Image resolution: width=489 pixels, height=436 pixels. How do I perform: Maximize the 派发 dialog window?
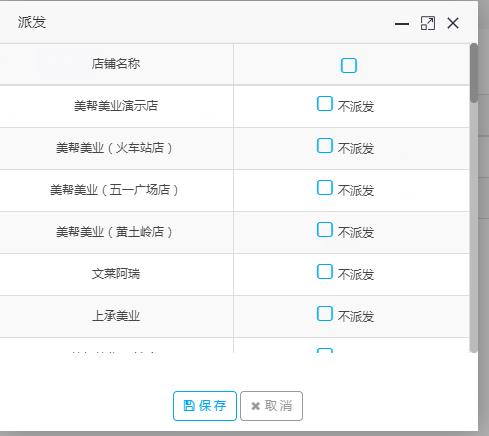428,23
